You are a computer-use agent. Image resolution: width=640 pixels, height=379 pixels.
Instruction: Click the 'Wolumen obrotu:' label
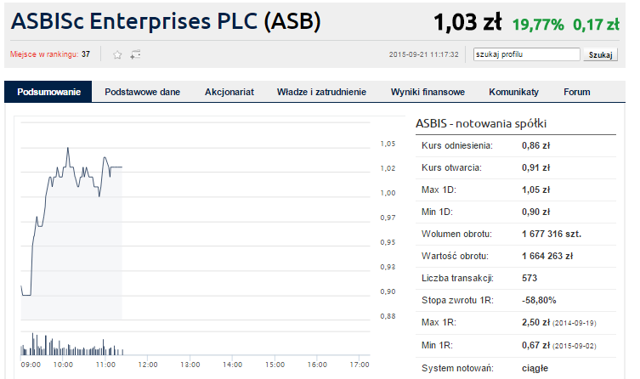click(x=456, y=234)
